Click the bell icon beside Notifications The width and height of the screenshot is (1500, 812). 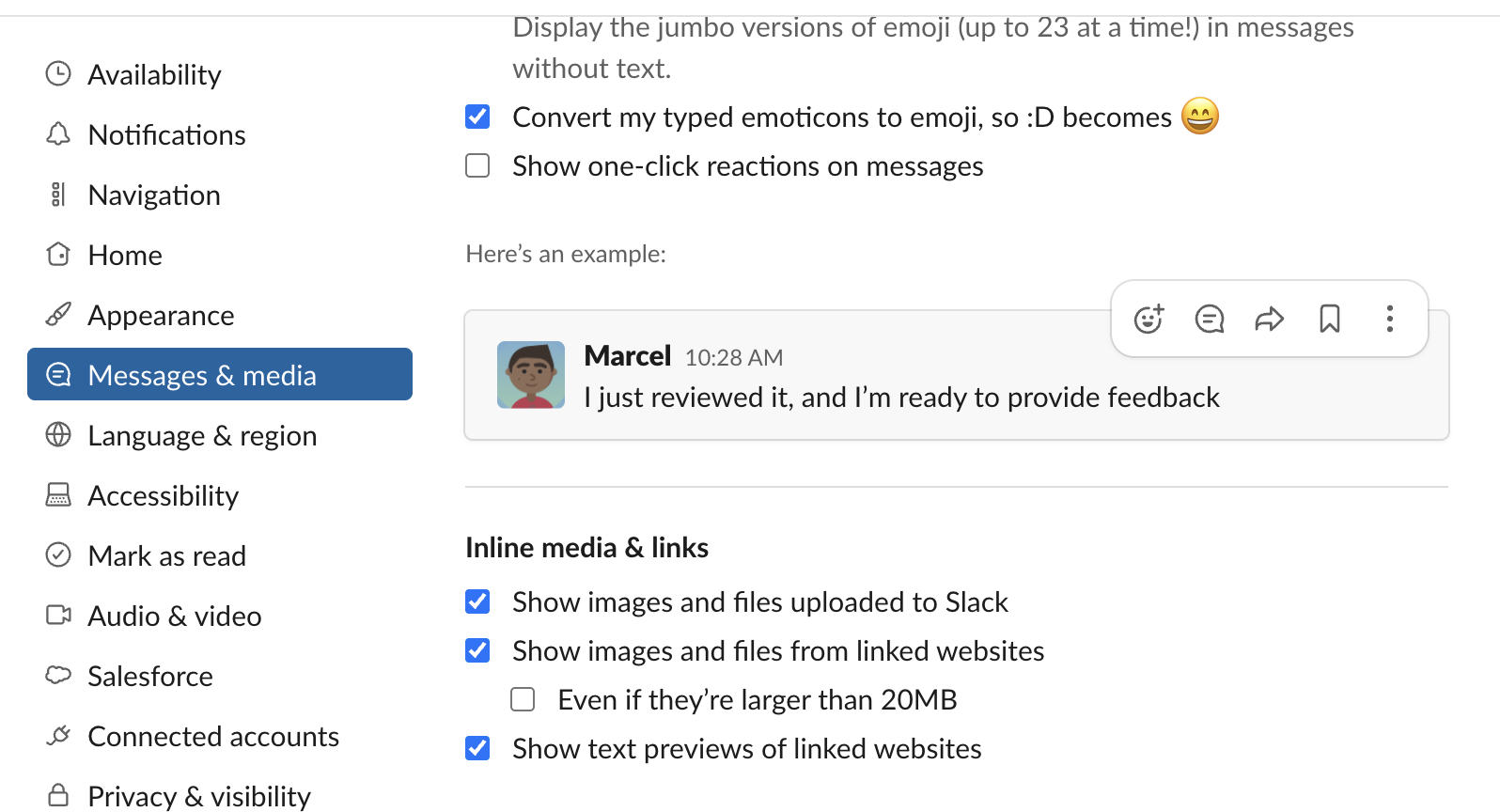tap(58, 134)
